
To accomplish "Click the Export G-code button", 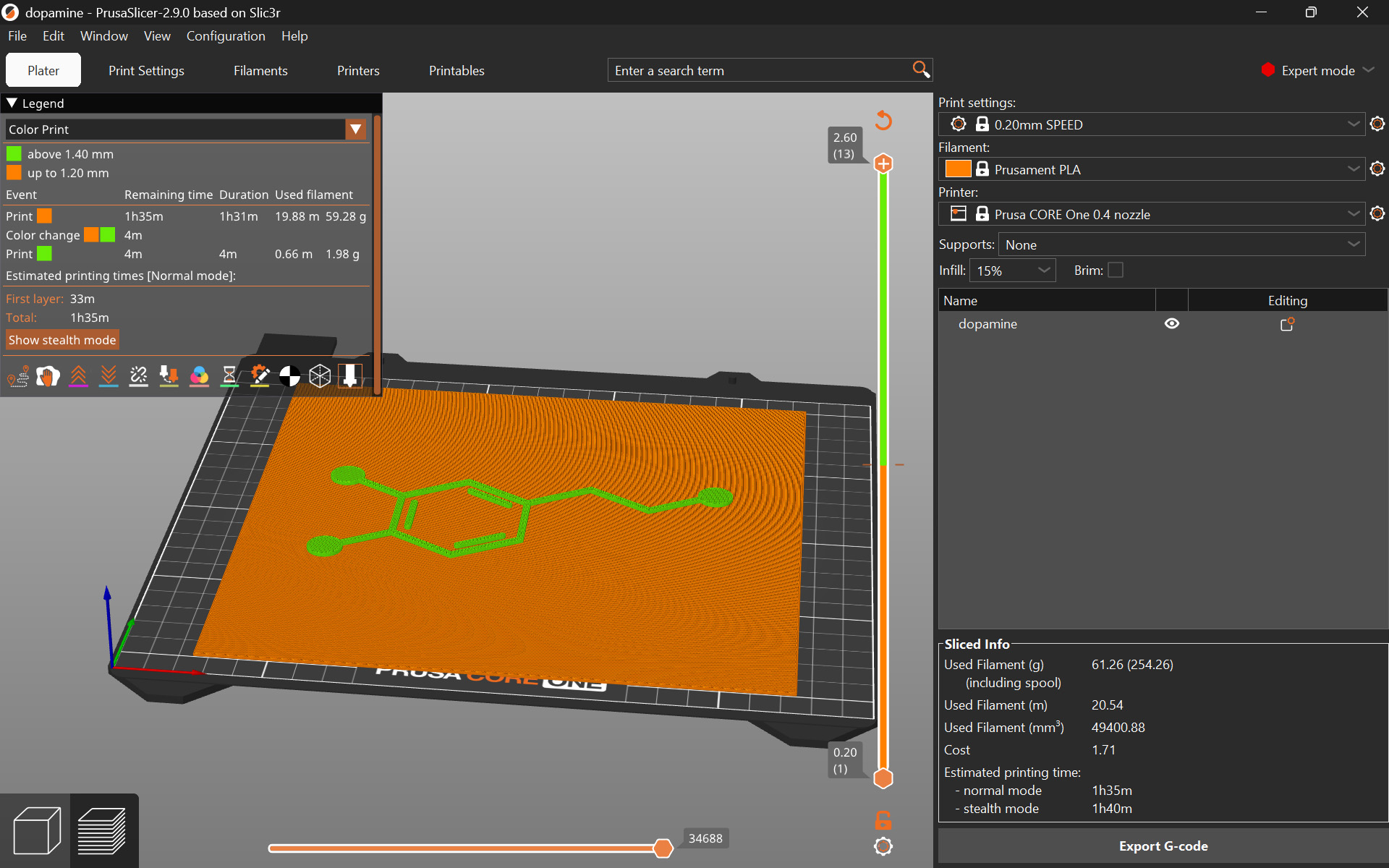I will tap(1163, 846).
